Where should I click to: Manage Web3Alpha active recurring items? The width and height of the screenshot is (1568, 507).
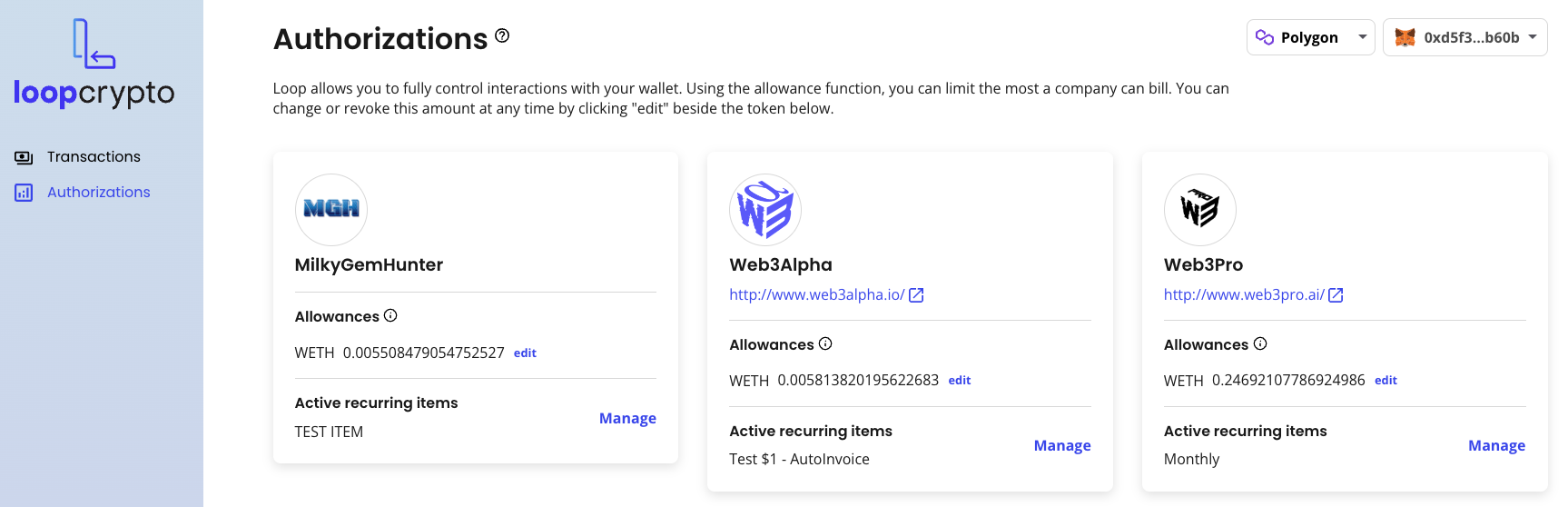pyautogui.click(x=1062, y=445)
